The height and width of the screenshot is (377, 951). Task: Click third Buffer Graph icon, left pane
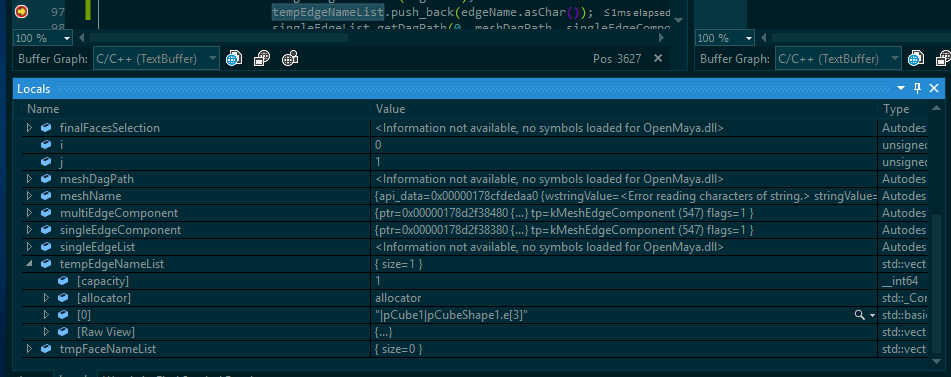click(x=290, y=59)
